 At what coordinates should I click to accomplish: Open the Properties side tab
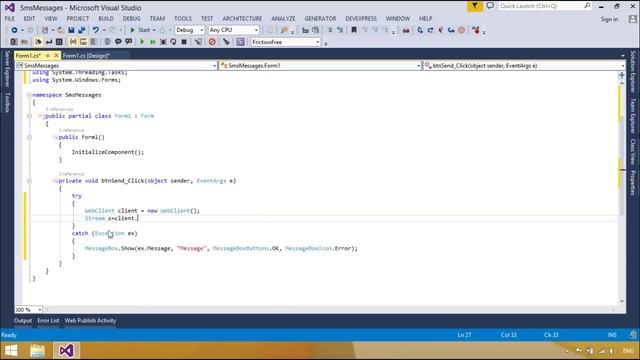pos(633,183)
